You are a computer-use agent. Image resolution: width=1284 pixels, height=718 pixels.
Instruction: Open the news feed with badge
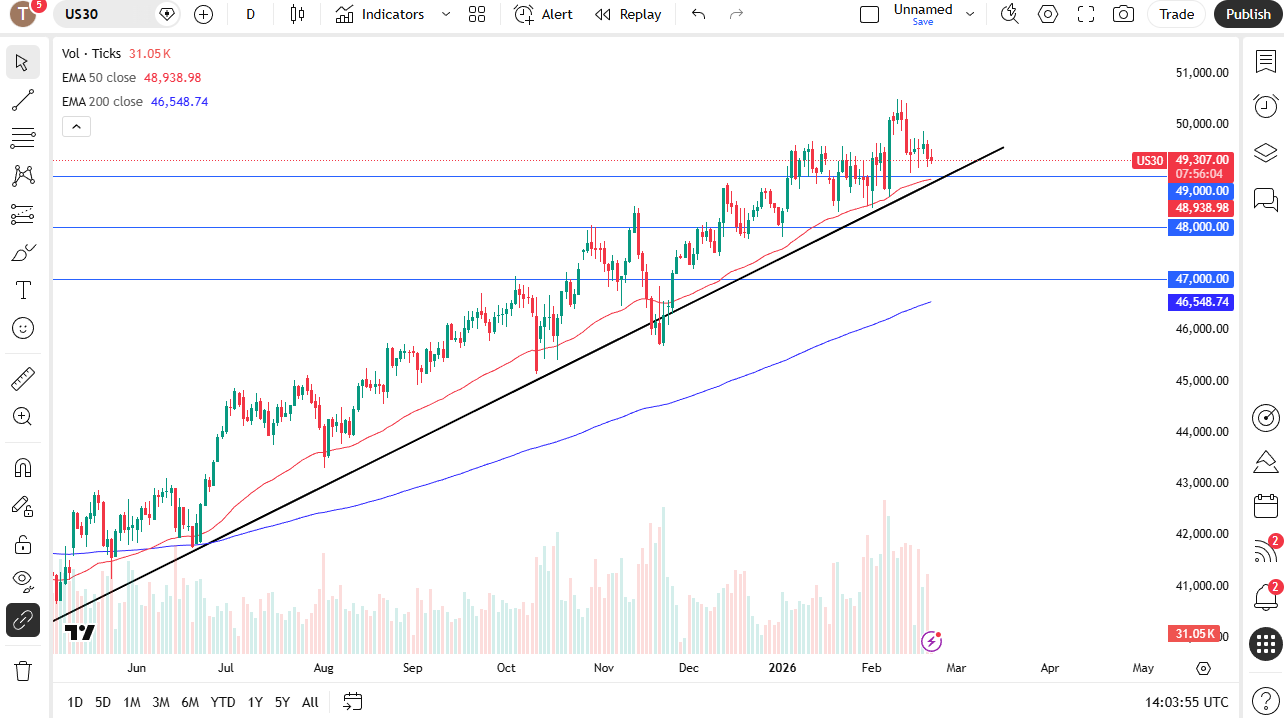click(1266, 551)
